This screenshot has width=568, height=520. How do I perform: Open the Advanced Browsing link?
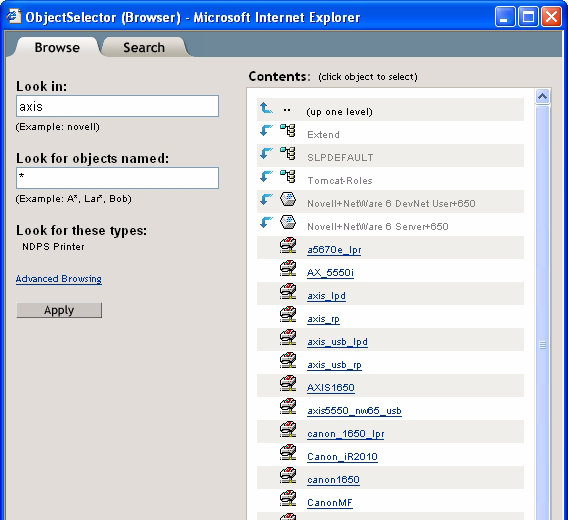tap(59, 279)
